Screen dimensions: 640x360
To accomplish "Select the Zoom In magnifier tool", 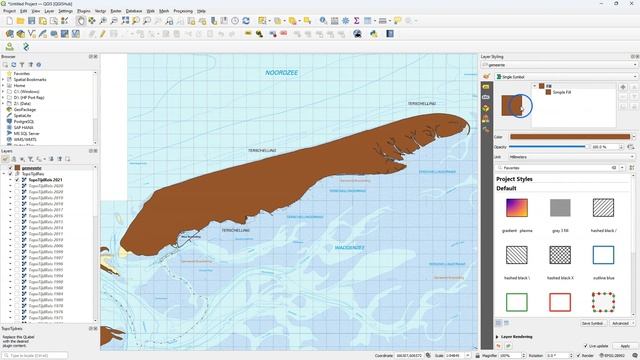I will click(103, 21).
